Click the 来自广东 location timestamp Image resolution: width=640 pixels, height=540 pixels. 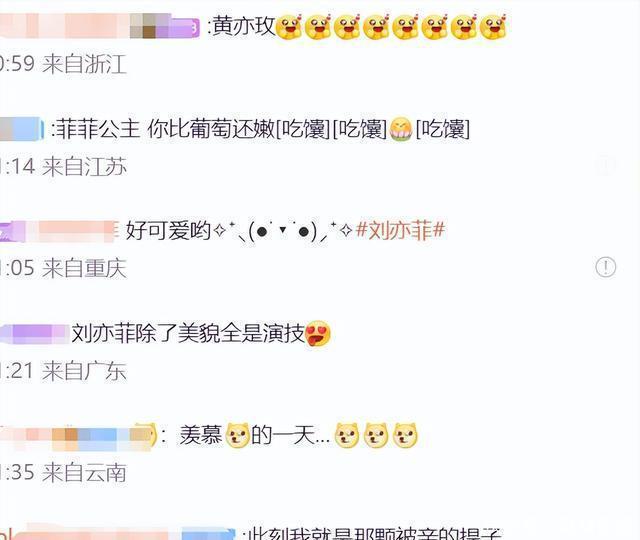63,371
